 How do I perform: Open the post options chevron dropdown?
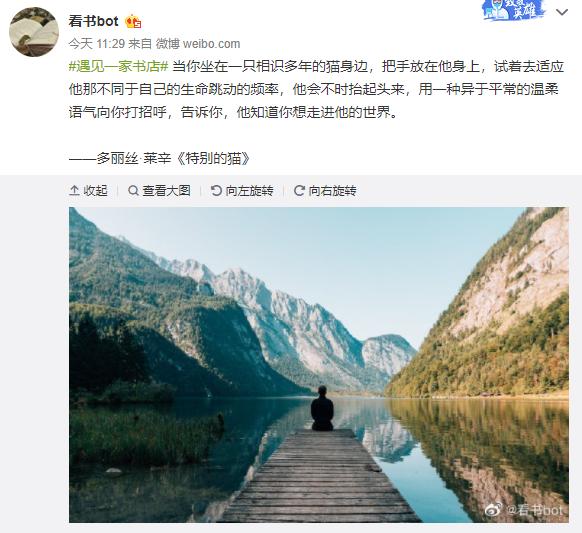click(x=562, y=12)
